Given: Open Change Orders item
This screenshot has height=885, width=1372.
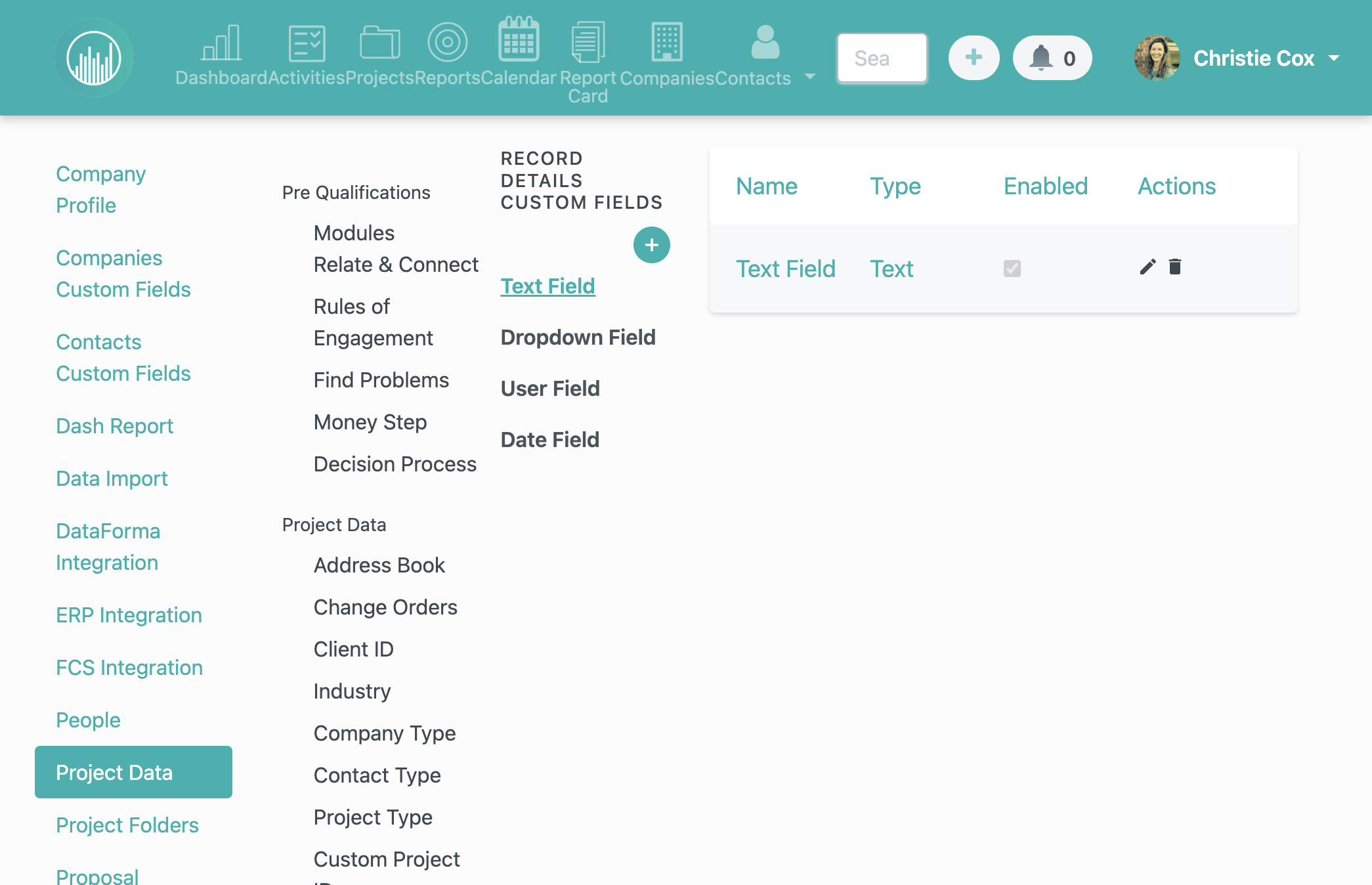Looking at the screenshot, I should (385, 607).
